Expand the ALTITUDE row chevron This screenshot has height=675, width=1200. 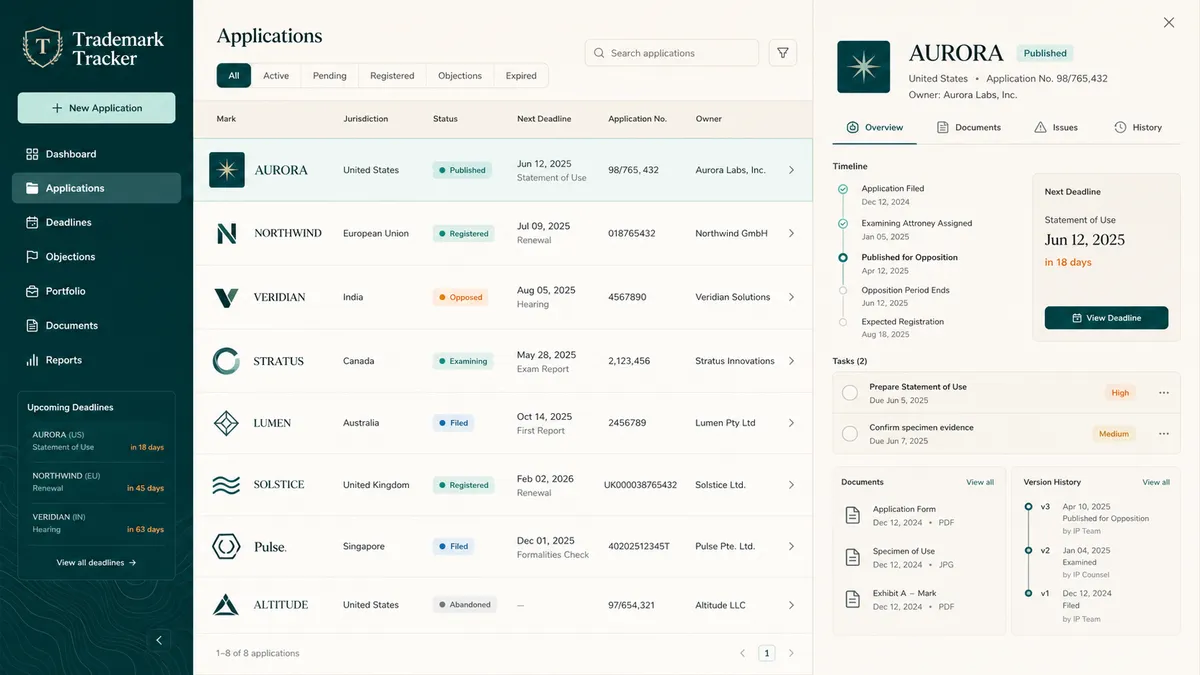pos(791,605)
